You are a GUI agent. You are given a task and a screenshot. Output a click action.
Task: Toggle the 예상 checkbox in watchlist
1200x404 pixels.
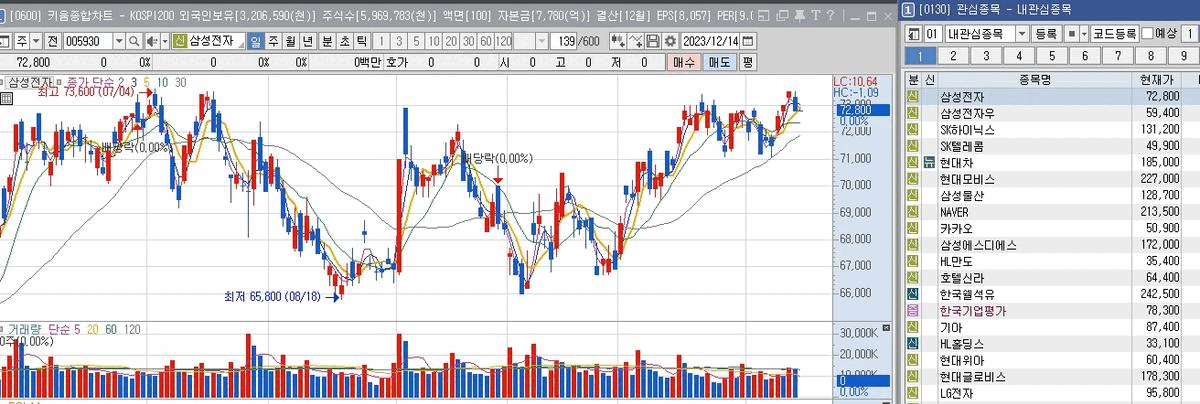click(x=1148, y=34)
